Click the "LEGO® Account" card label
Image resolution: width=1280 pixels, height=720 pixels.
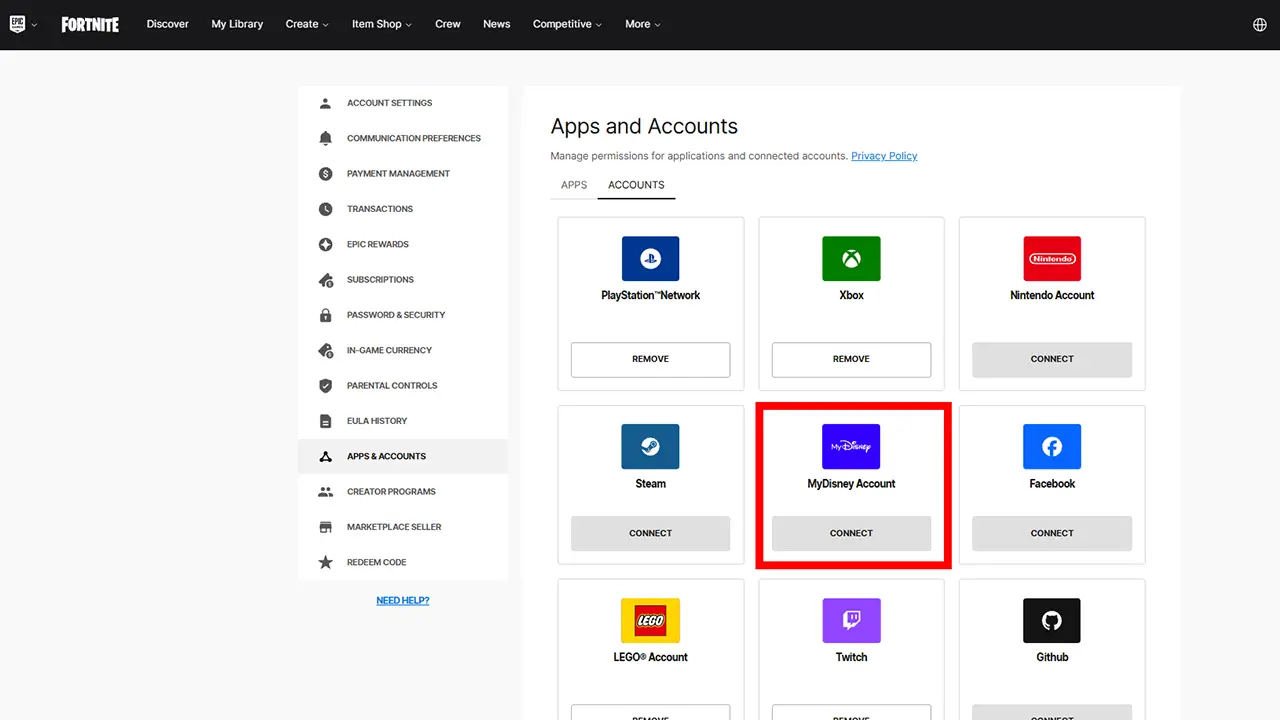pos(650,657)
